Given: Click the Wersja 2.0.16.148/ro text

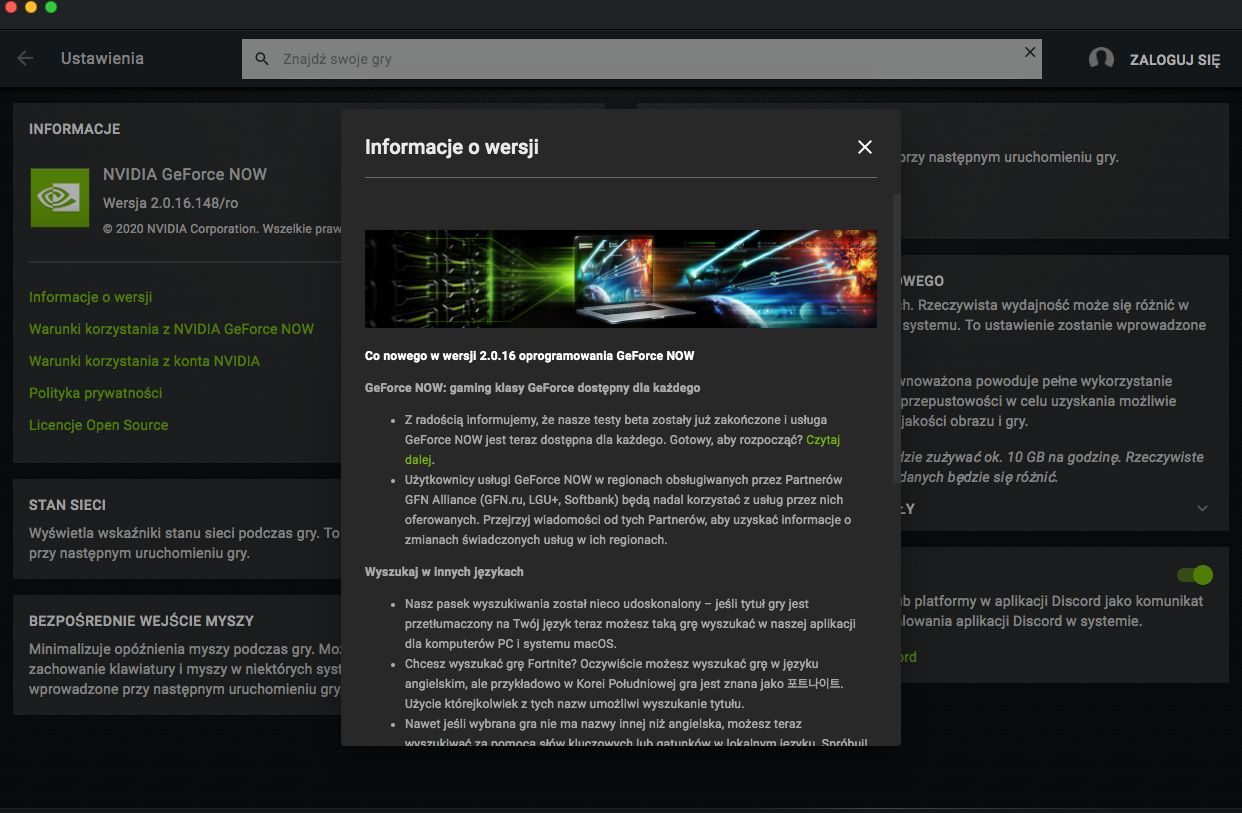Looking at the screenshot, I should click(x=170, y=203).
